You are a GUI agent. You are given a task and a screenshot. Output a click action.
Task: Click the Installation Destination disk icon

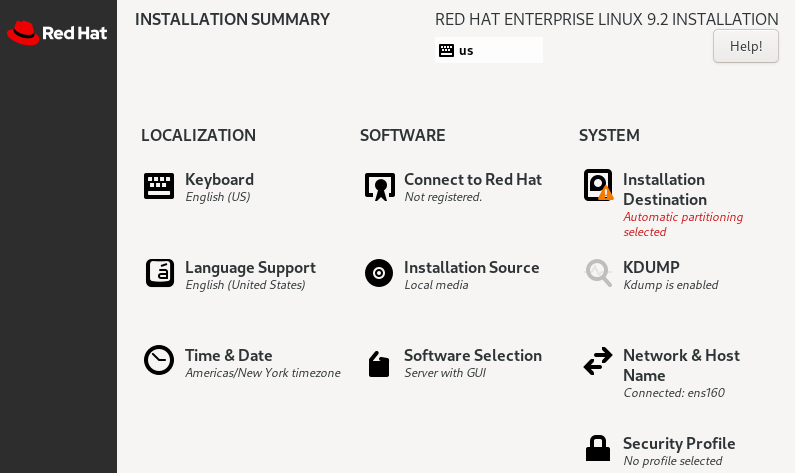pyautogui.click(x=598, y=185)
